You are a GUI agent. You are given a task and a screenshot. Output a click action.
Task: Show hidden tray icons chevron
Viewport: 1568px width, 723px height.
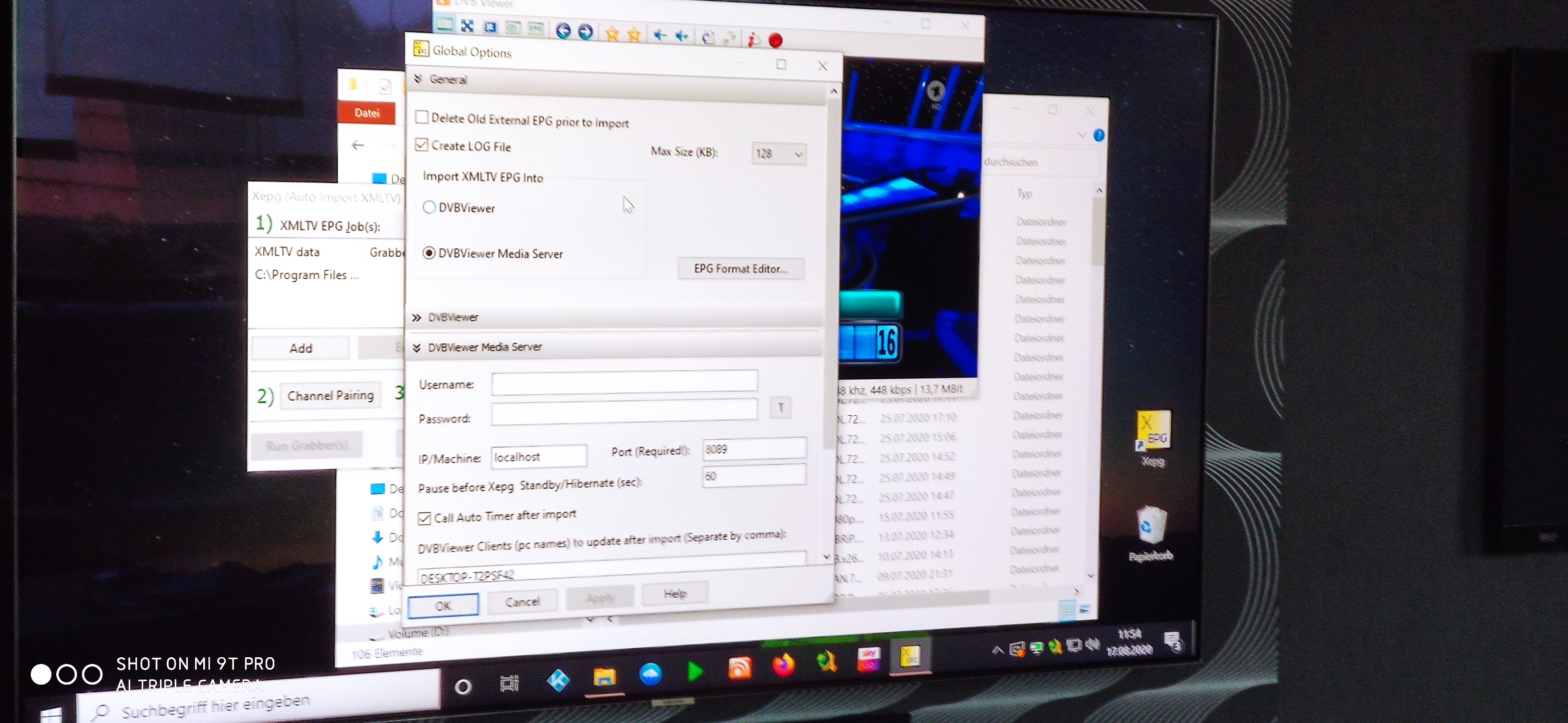pyautogui.click(x=997, y=650)
